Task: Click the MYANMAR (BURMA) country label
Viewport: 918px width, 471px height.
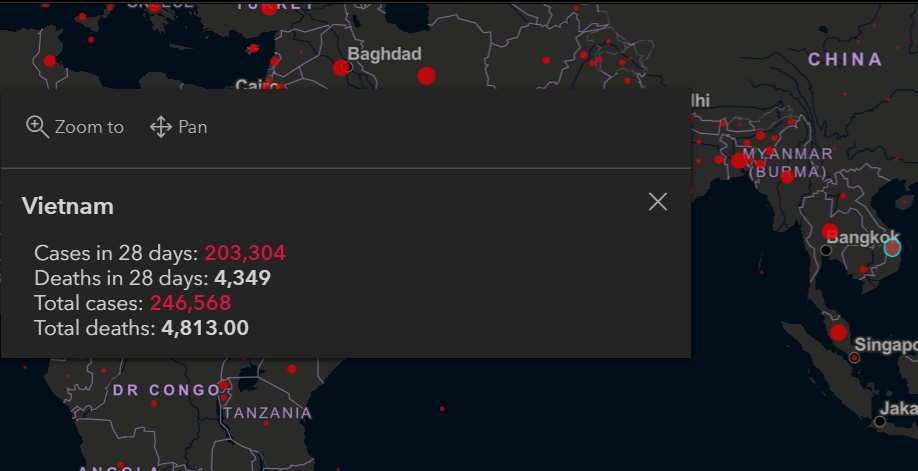Action: click(788, 163)
